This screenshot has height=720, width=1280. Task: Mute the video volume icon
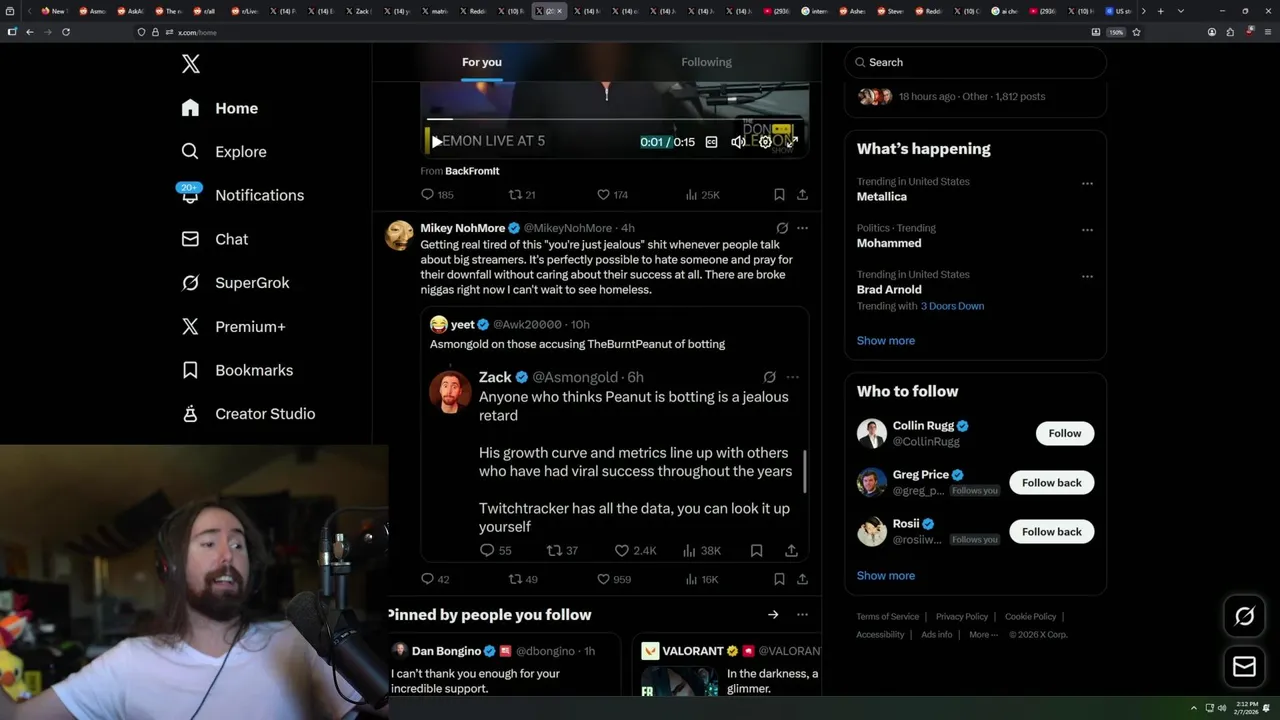coord(738,142)
